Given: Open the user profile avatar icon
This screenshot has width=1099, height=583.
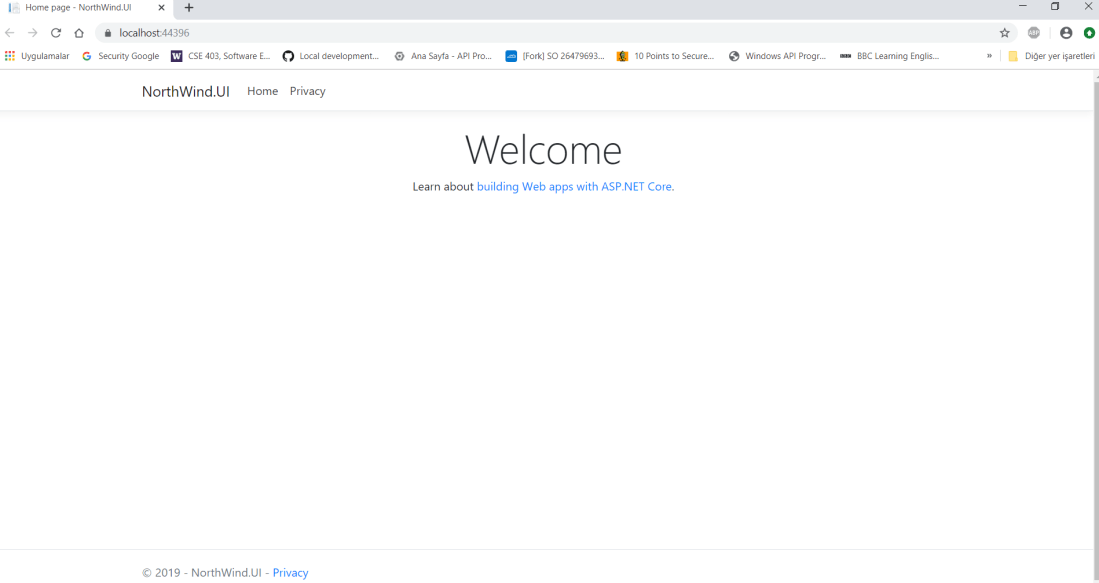Looking at the screenshot, I should tap(1066, 33).
